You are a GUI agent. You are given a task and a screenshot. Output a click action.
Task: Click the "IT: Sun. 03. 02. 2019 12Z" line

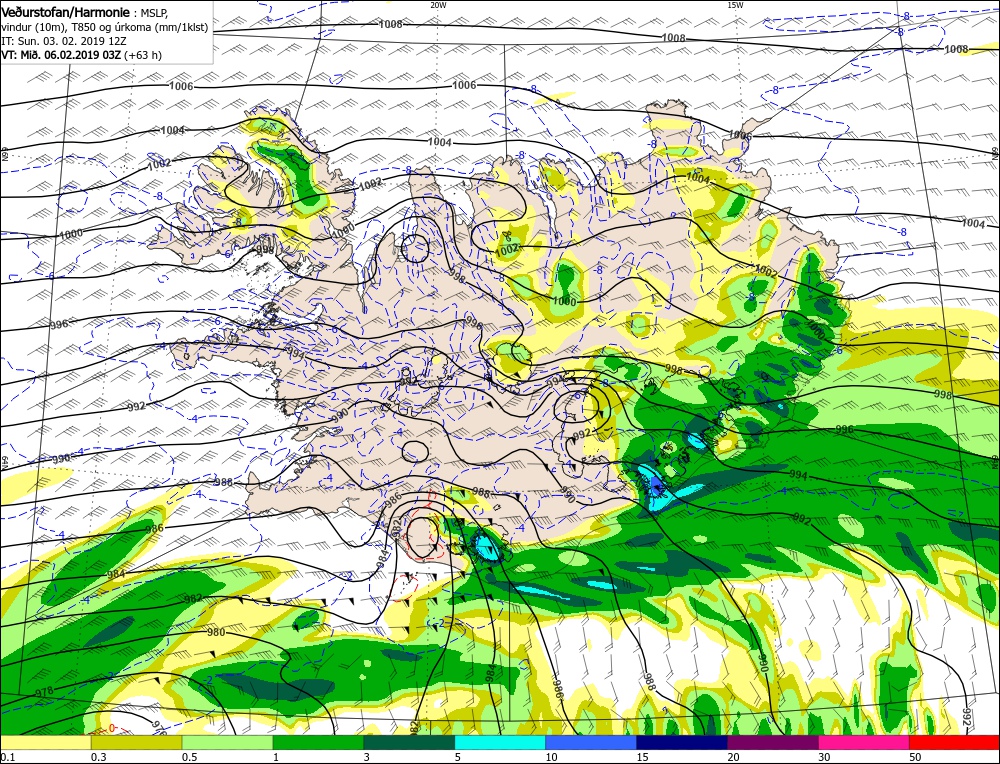click(64, 41)
